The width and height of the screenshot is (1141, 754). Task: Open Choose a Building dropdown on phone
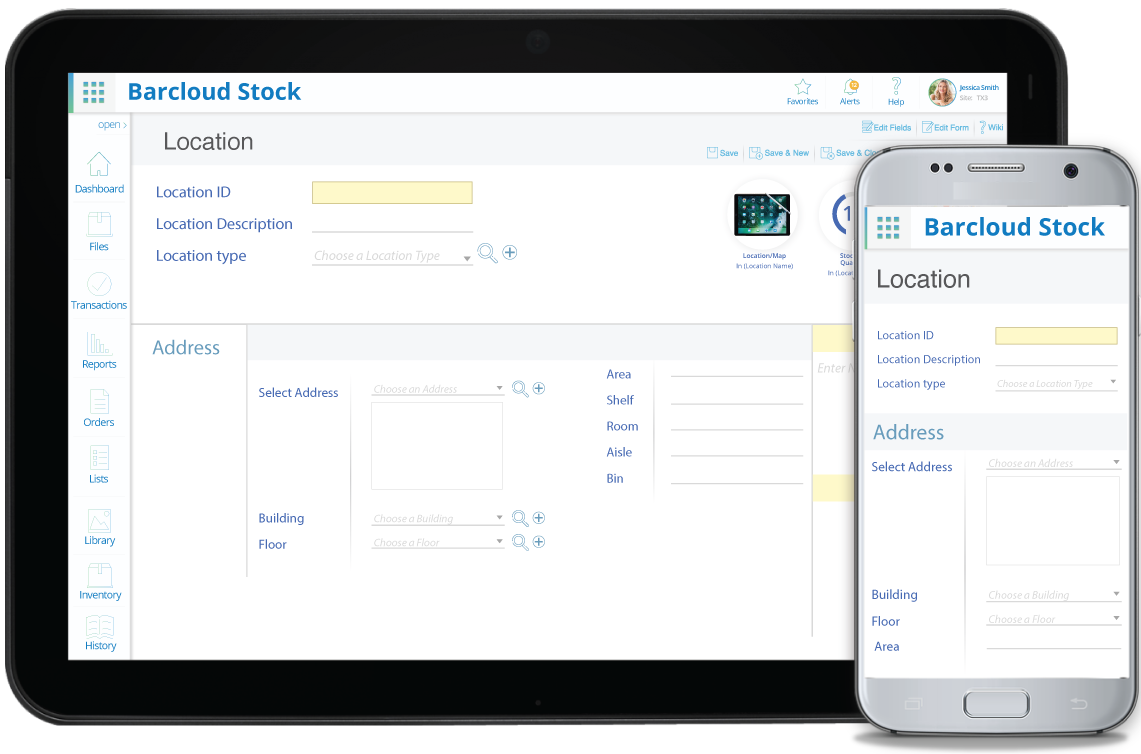(1053, 595)
